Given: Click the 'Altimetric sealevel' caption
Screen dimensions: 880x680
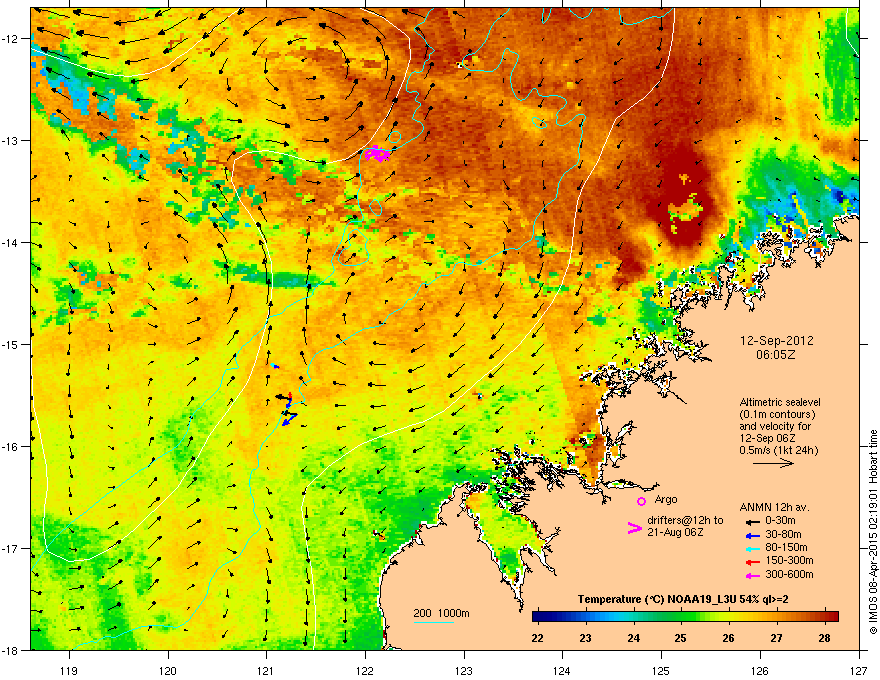Looking at the screenshot, I should click(780, 402).
